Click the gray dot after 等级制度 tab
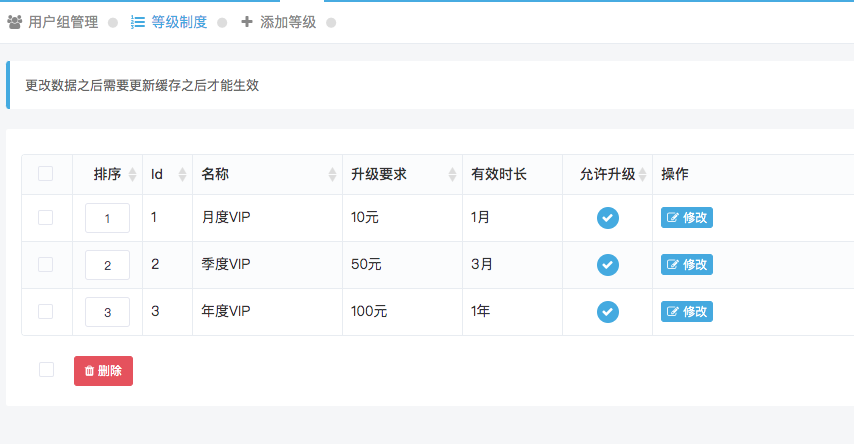This screenshot has width=854, height=444. point(222,23)
